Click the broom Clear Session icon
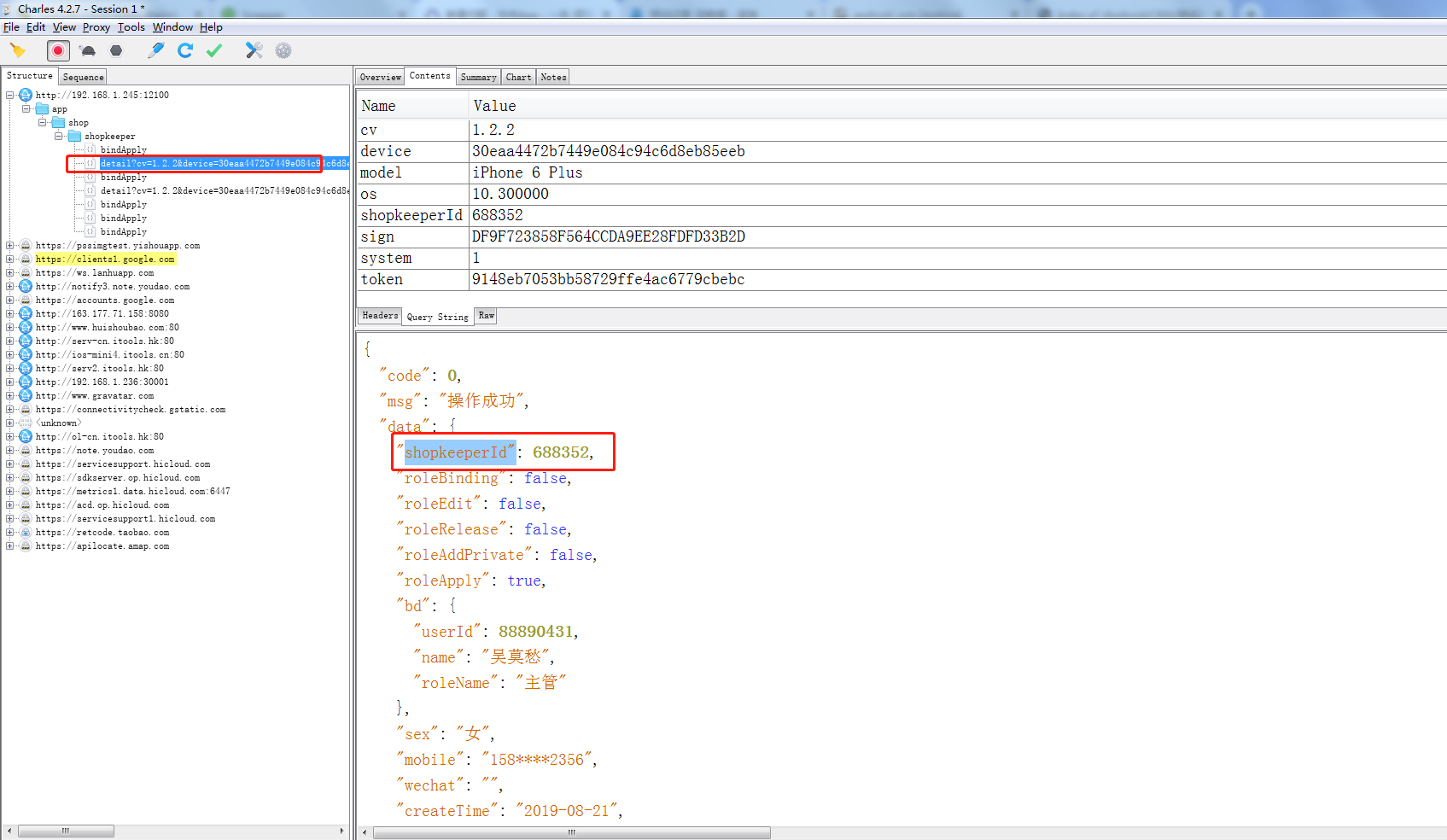Viewport: 1447px width, 840px height. point(18,50)
